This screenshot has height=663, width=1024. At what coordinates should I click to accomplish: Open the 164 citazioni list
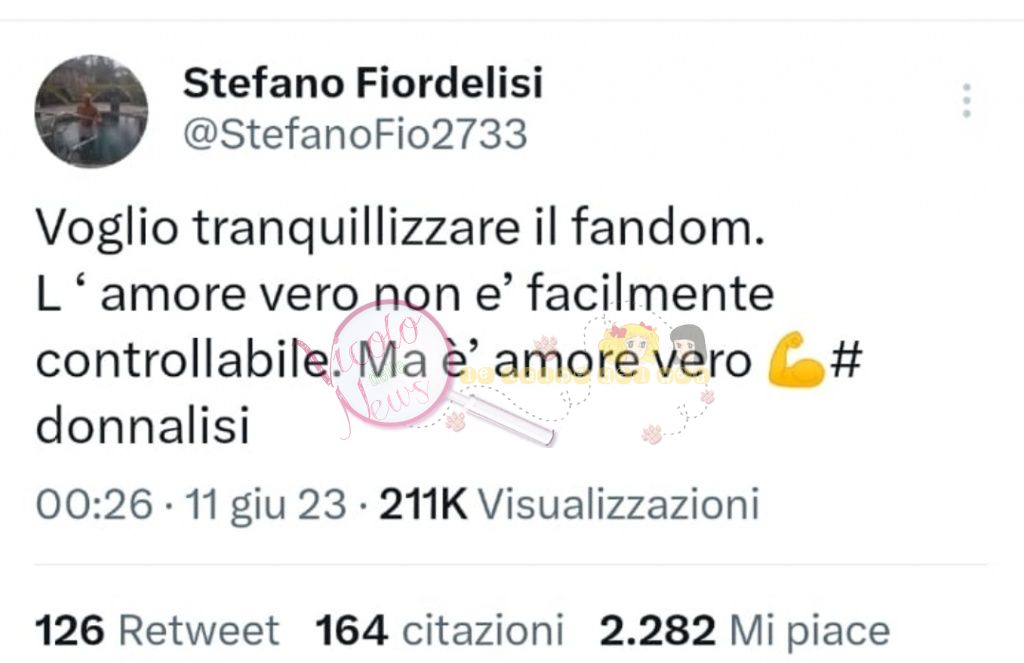coord(440,631)
